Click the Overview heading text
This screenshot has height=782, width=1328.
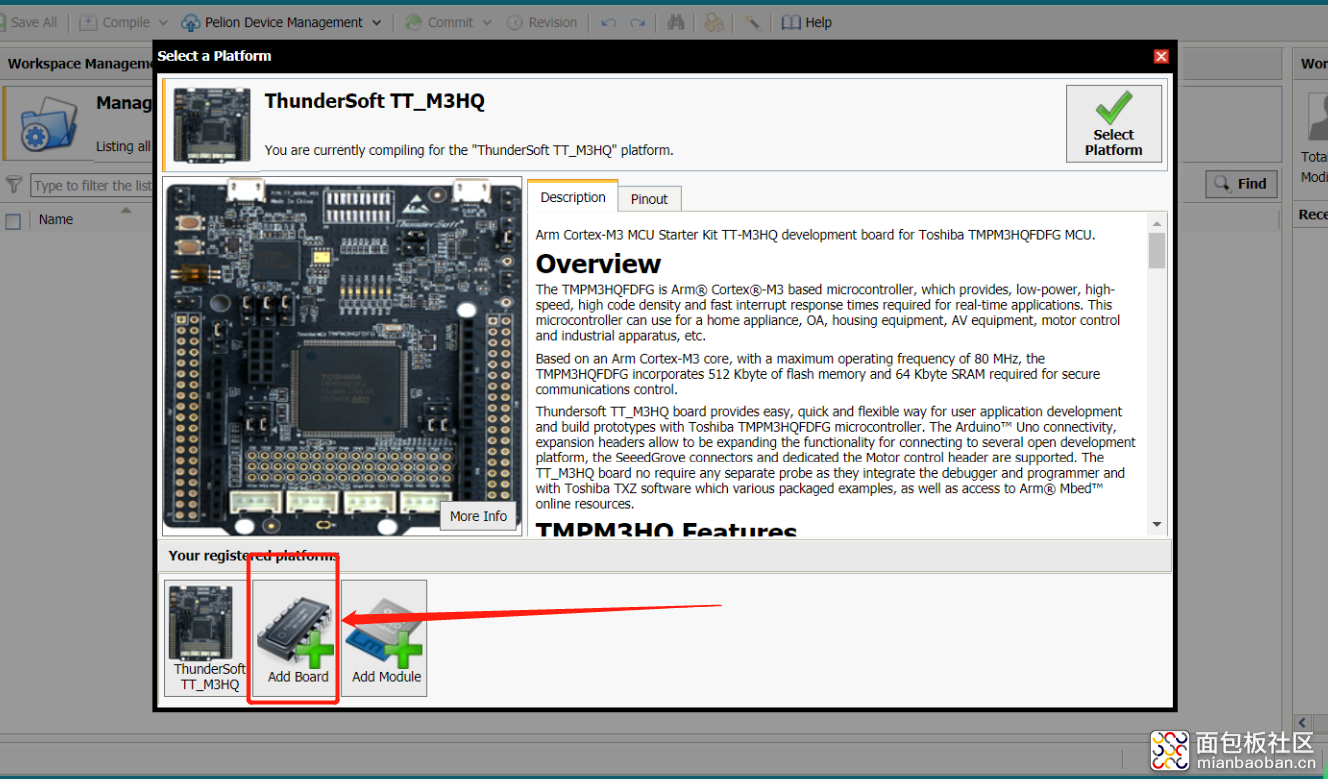pyautogui.click(x=598, y=264)
